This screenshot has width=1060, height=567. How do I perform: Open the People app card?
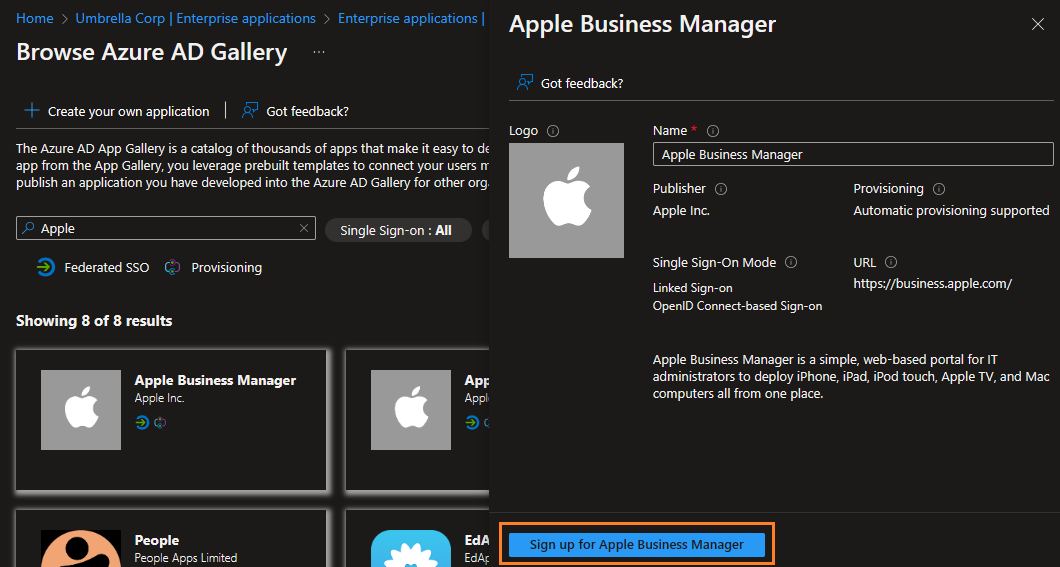[171, 538]
